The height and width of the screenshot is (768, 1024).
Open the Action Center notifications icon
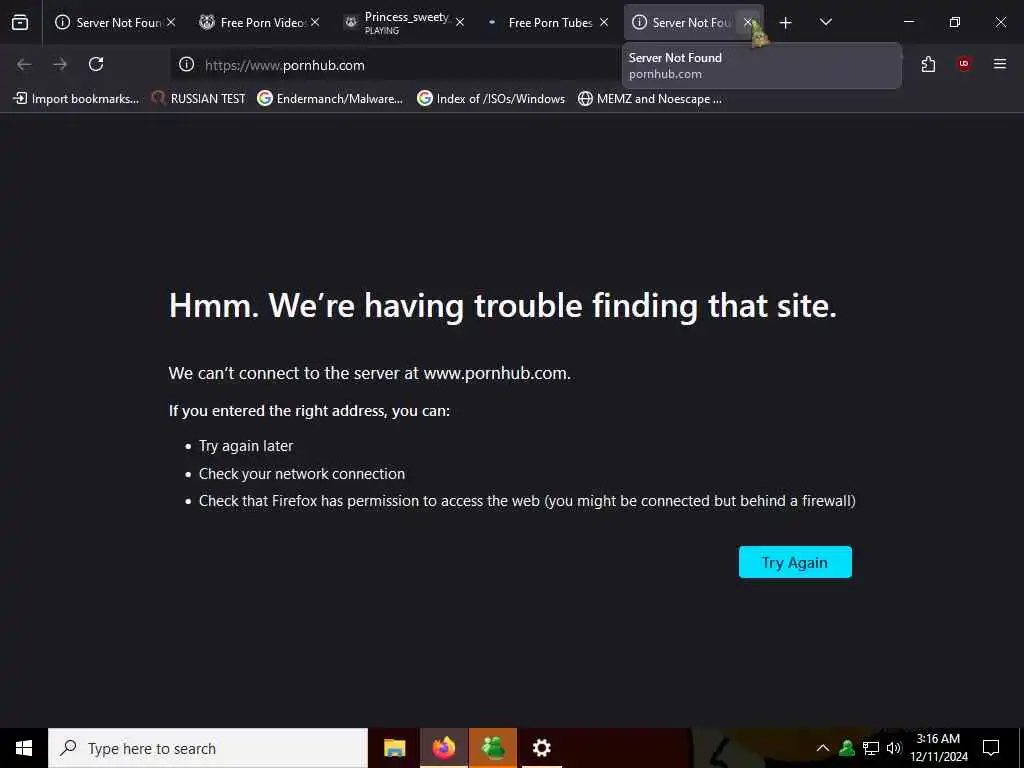tap(991, 748)
